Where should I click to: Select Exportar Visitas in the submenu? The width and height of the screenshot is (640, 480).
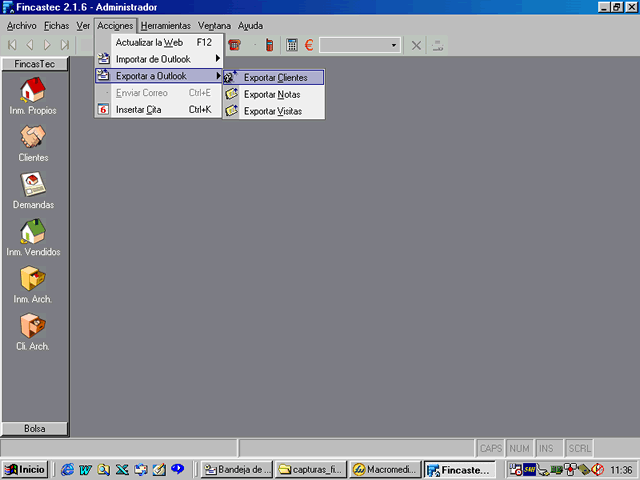[273, 111]
